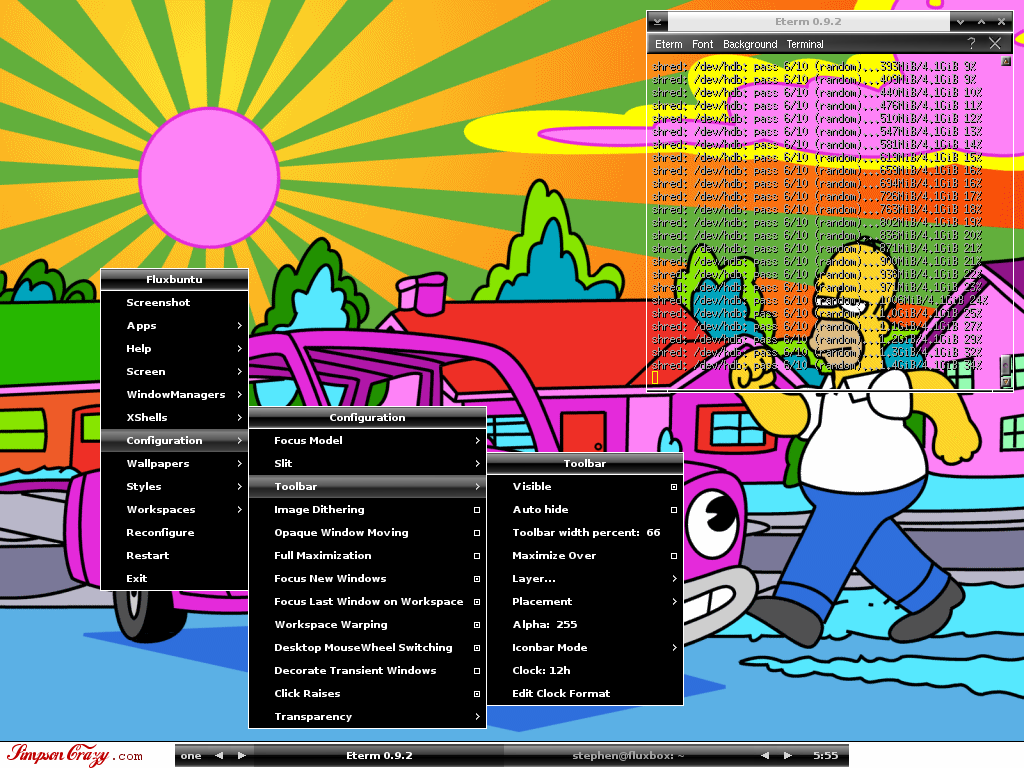Screen dimensions: 1024x768
Task: Open the Styles submenu
Action: (174, 486)
